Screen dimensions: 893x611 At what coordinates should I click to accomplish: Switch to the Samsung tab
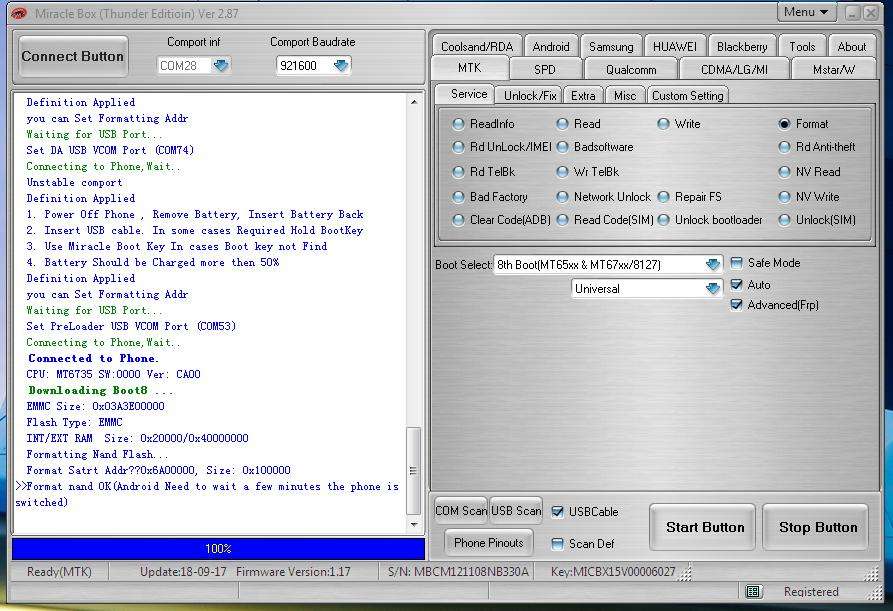tap(611, 47)
